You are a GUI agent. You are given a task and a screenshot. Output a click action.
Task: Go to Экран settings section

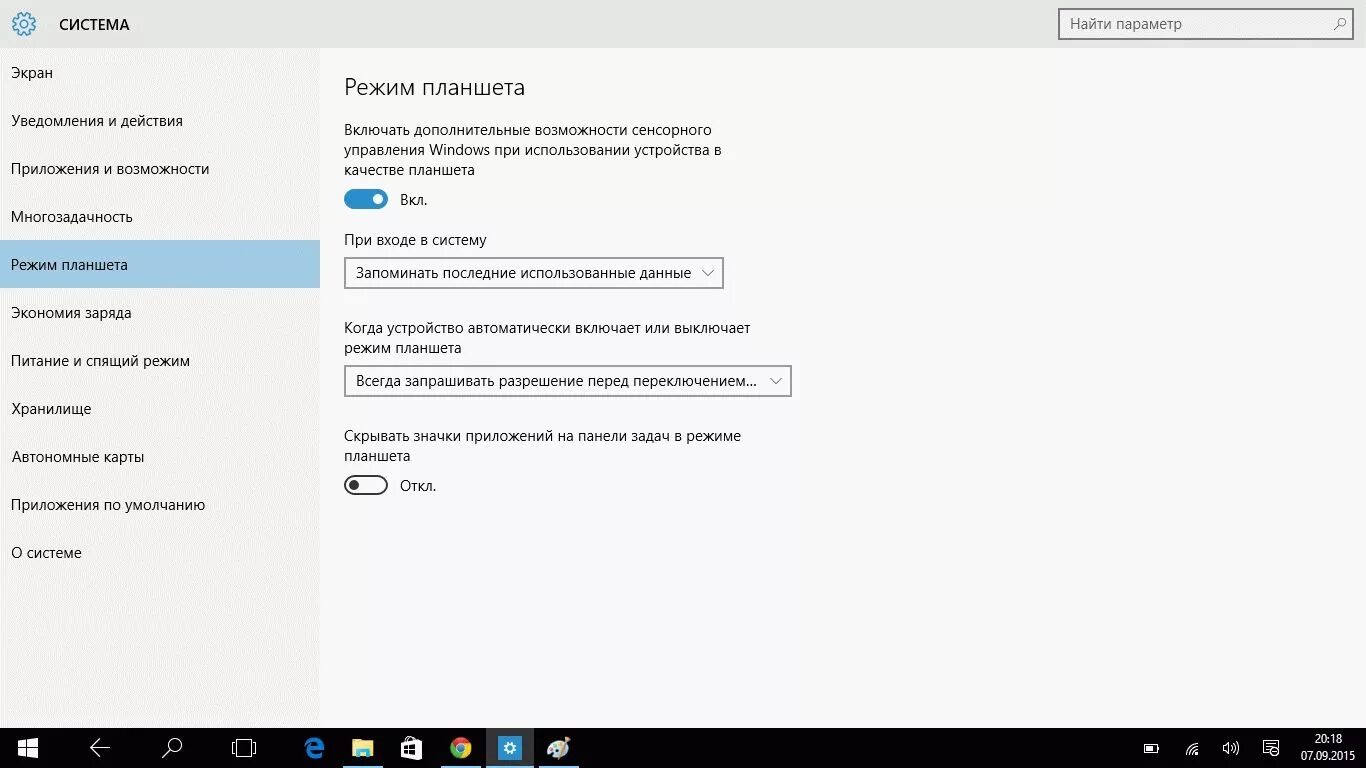(x=160, y=72)
